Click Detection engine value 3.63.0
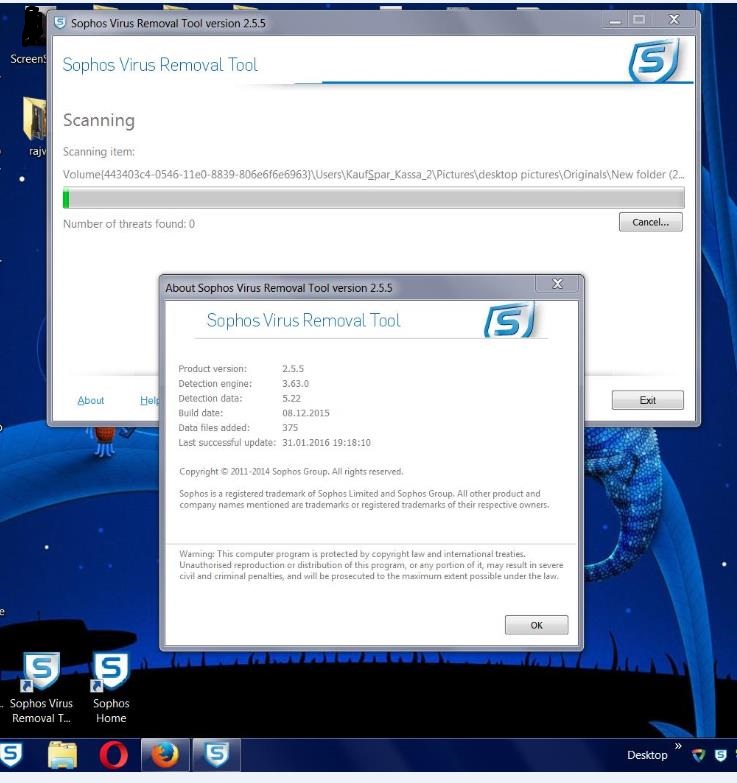The image size is (737, 783). coord(296,384)
